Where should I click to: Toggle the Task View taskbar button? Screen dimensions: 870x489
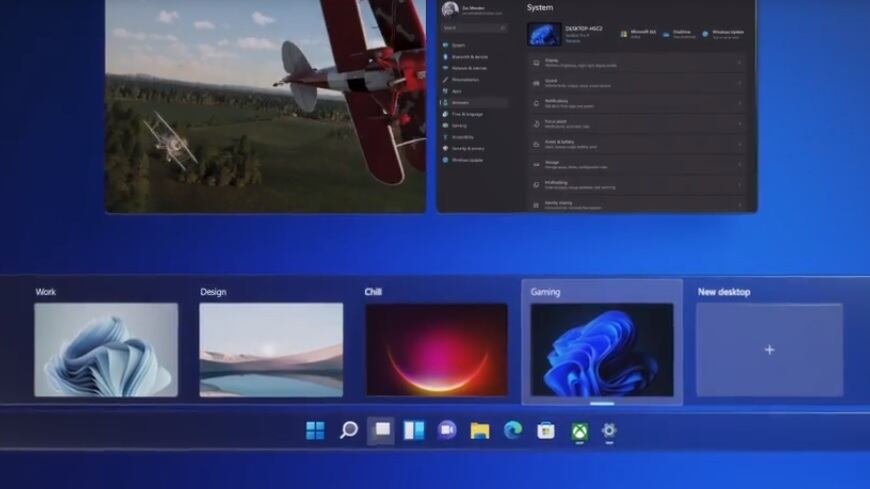(381, 430)
